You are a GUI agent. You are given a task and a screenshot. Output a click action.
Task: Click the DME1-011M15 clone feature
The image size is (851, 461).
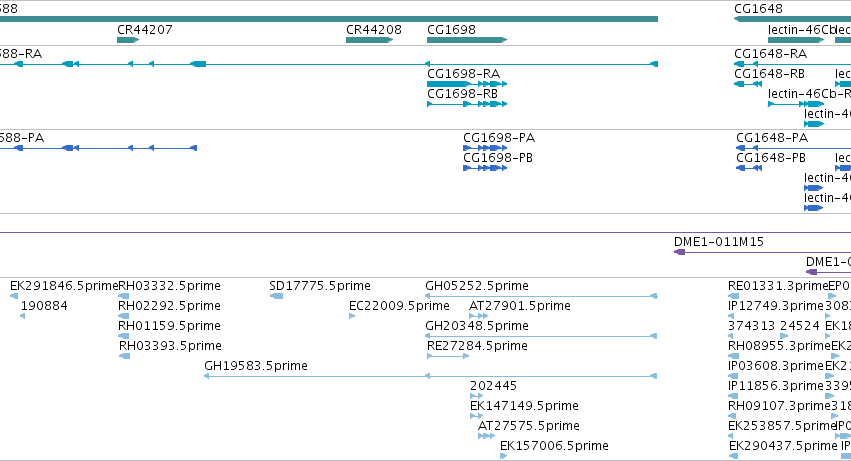(762, 252)
